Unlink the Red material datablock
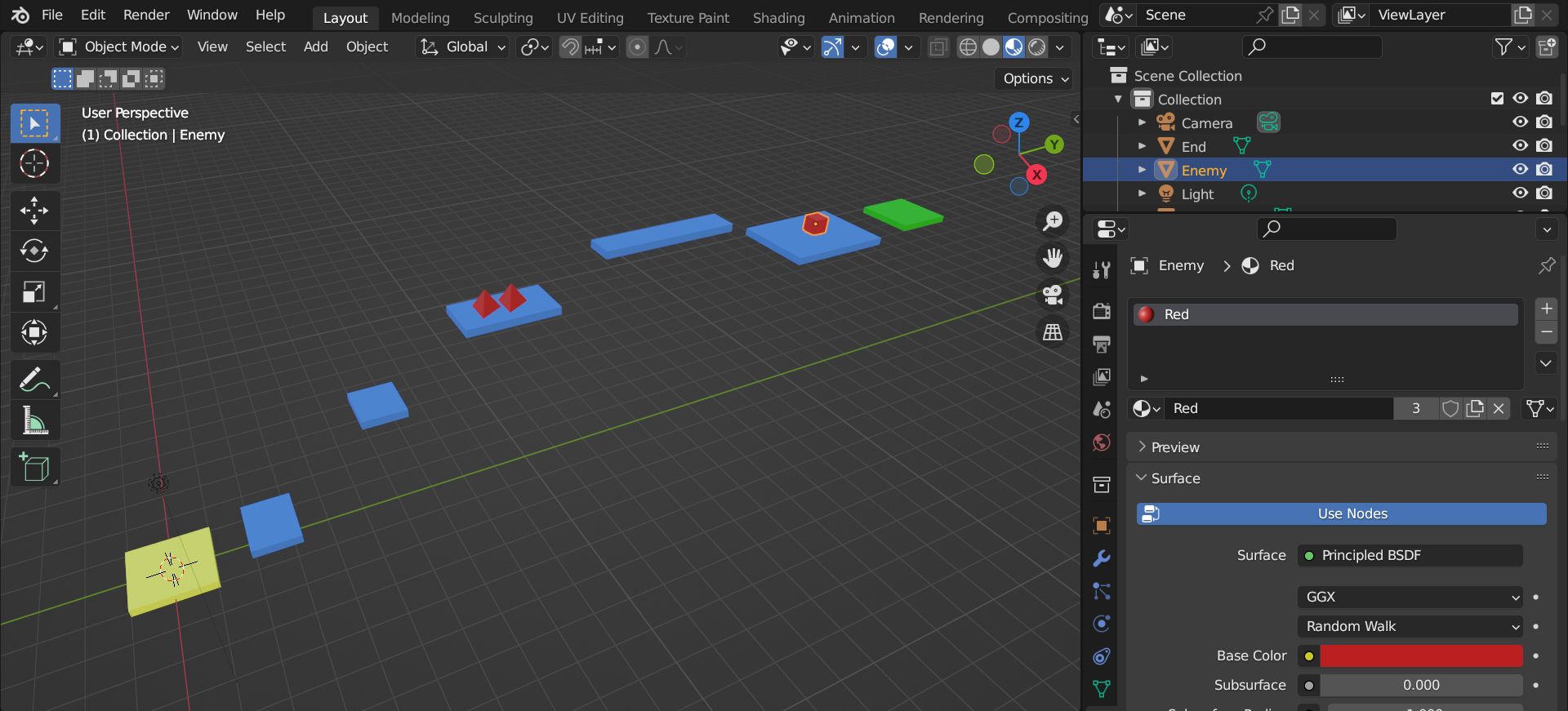The height and width of the screenshot is (711, 1568). (1499, 408)
